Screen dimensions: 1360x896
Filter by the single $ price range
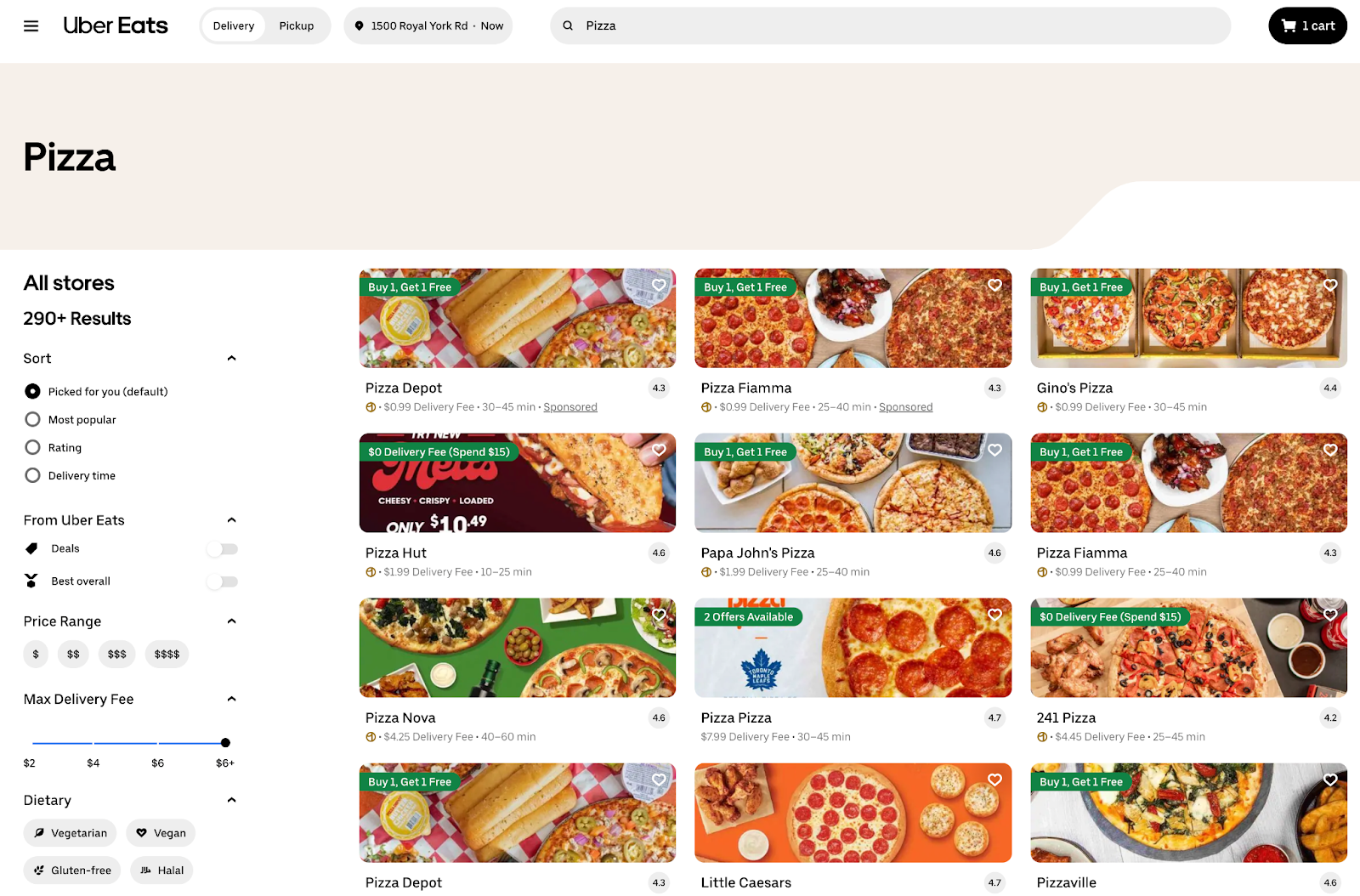(x=36, y=655)
